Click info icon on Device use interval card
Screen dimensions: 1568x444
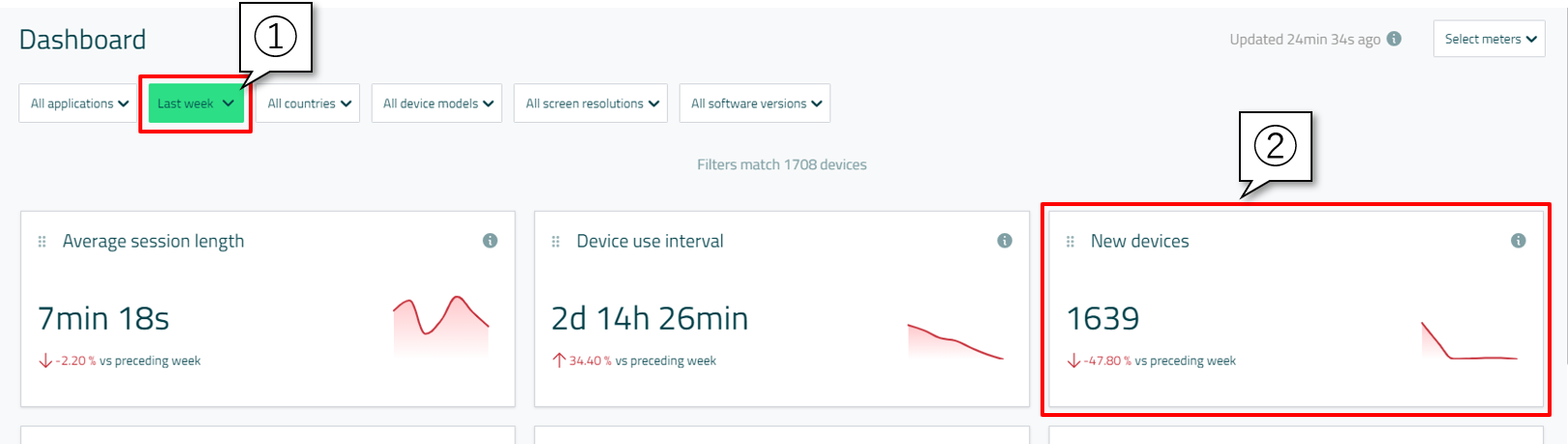pos(1004,241)
